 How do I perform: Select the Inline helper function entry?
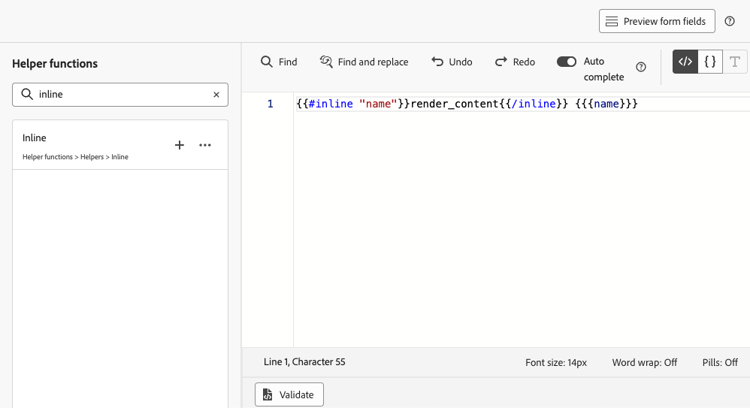[x=120, y=145]
